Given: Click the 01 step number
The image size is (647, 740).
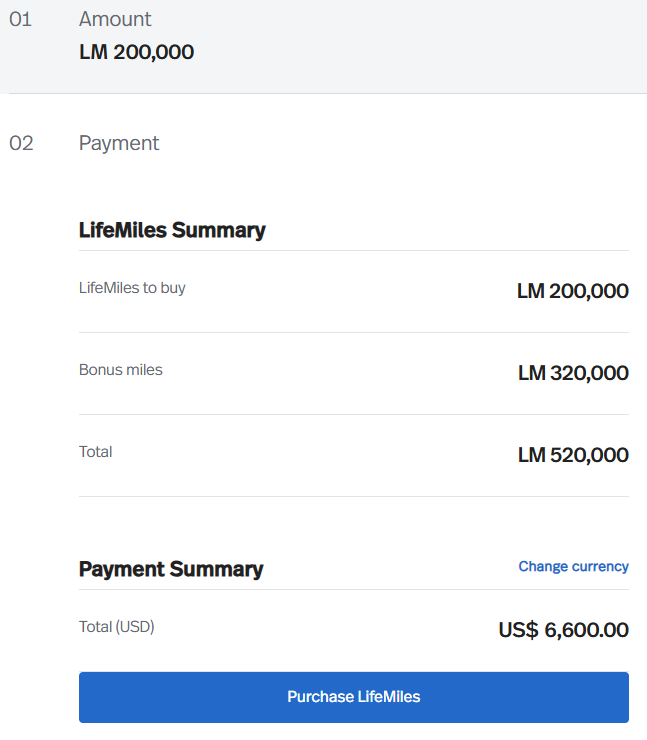Looking at the screenshot, I should click(20, 19).
